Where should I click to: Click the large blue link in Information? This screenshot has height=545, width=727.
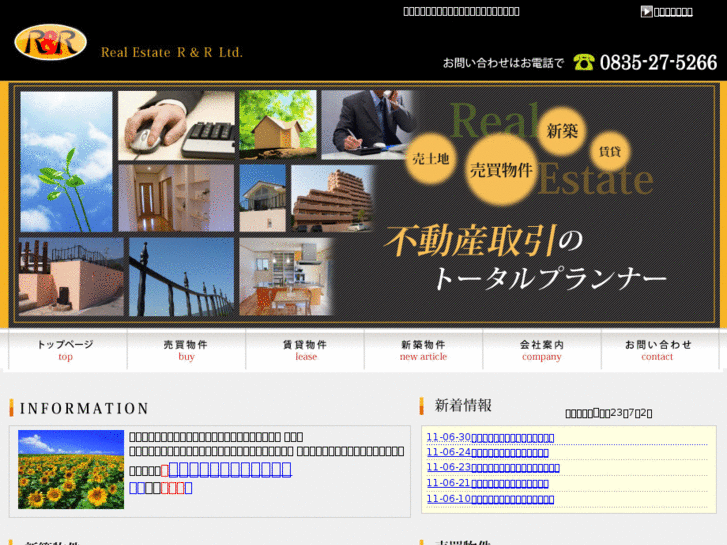[230, 469]
